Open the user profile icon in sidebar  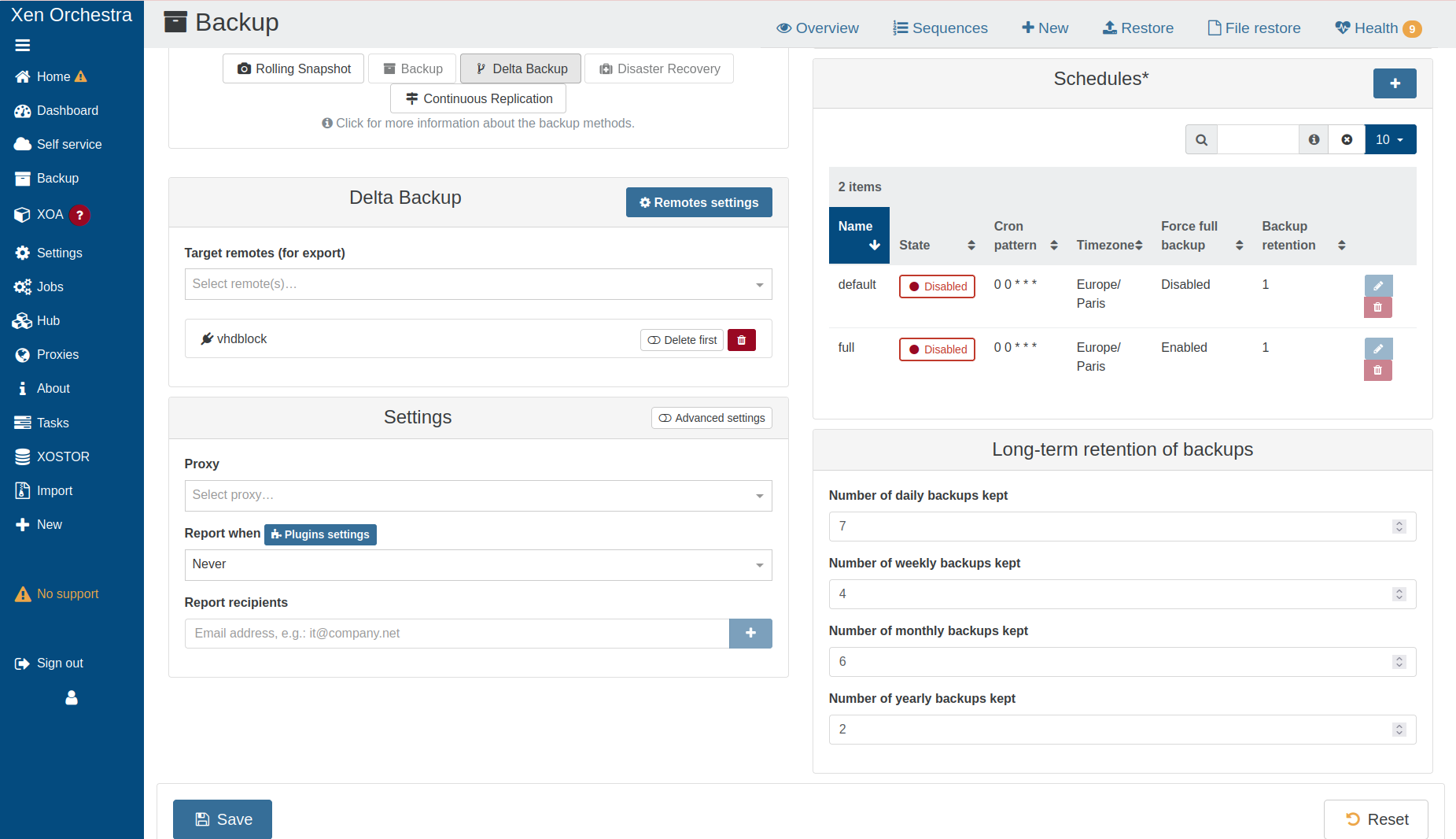click(72, 697)
